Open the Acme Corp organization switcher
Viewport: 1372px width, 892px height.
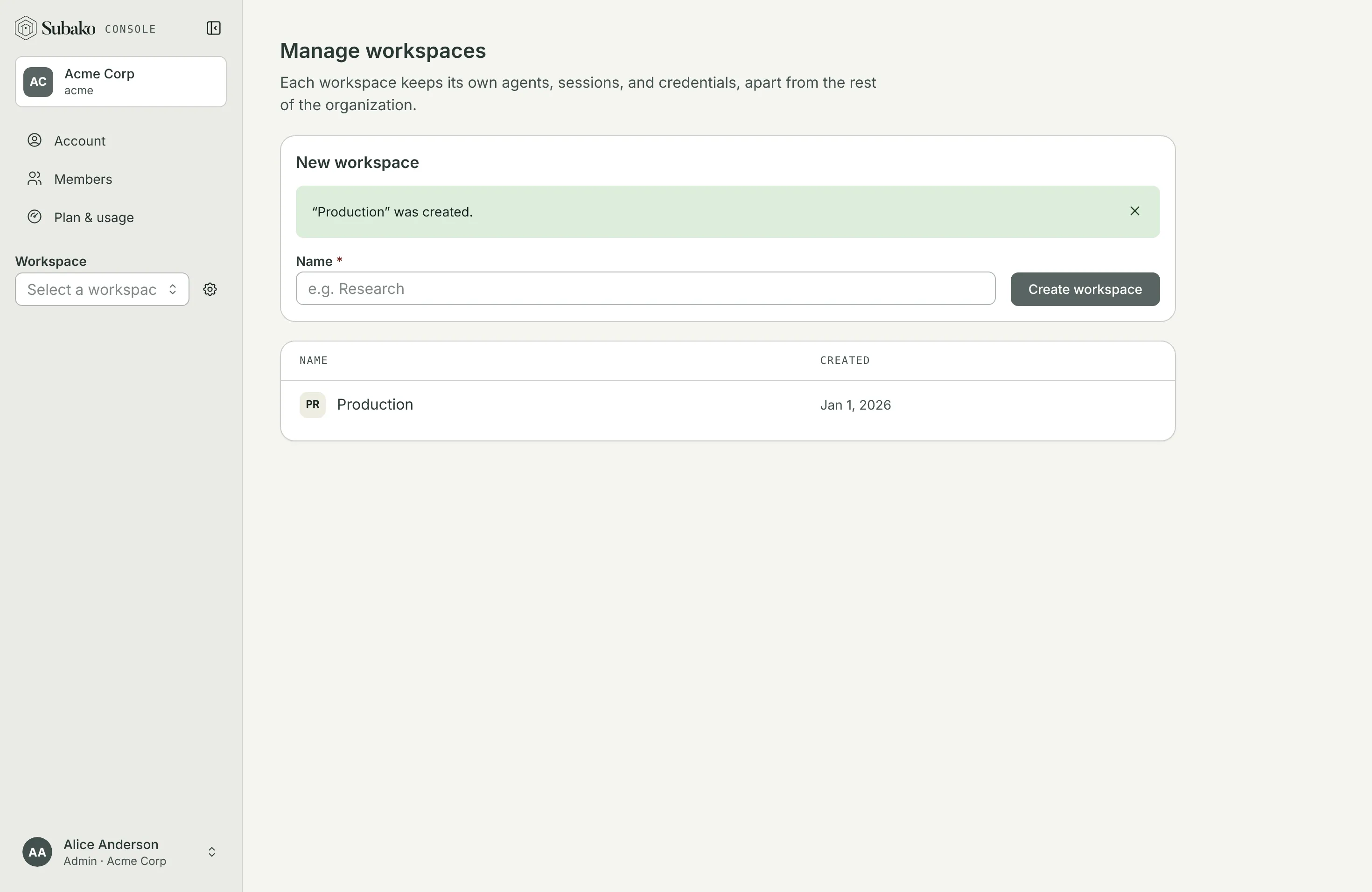pos(120,82)
